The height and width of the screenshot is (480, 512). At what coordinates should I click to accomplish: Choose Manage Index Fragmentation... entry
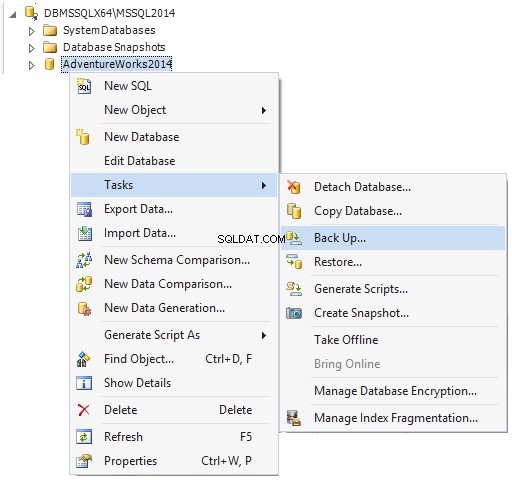[x=393, y=418]
